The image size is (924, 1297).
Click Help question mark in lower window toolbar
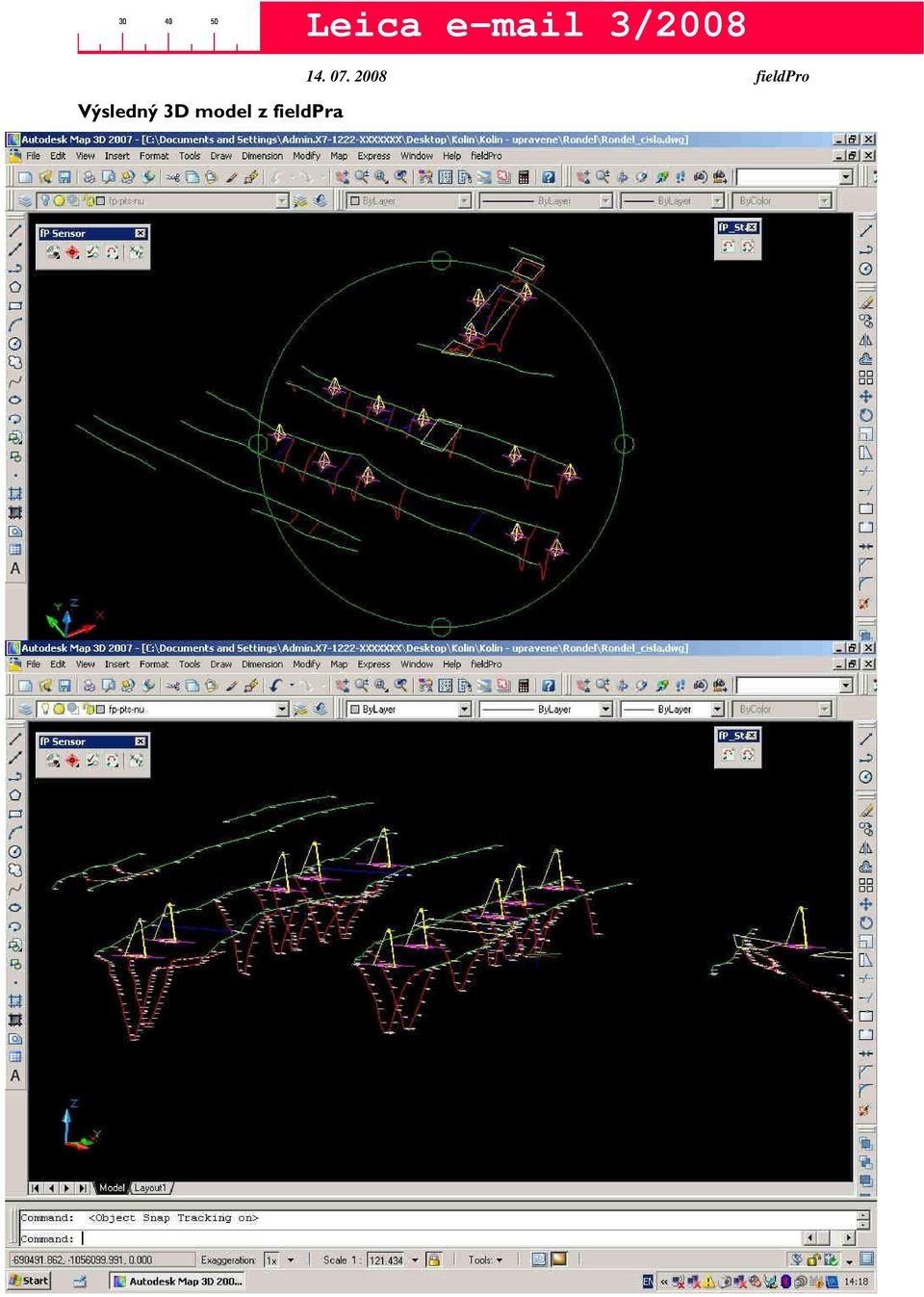tap(548, 686)
